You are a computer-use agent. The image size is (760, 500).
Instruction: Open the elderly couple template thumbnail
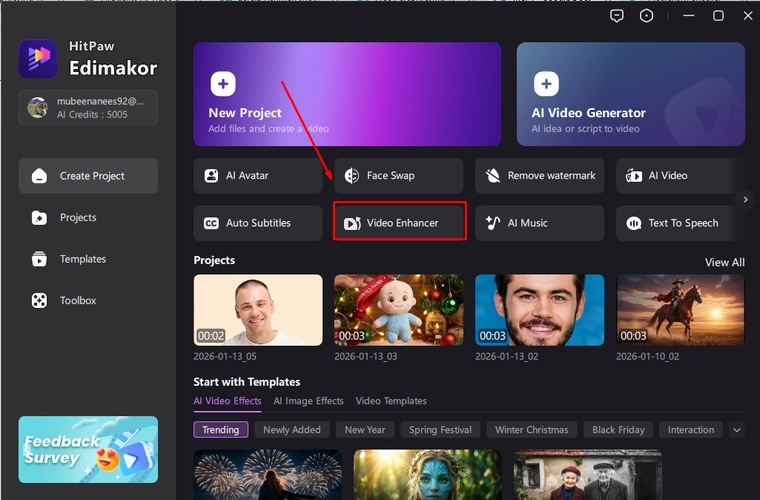(588, 474)
